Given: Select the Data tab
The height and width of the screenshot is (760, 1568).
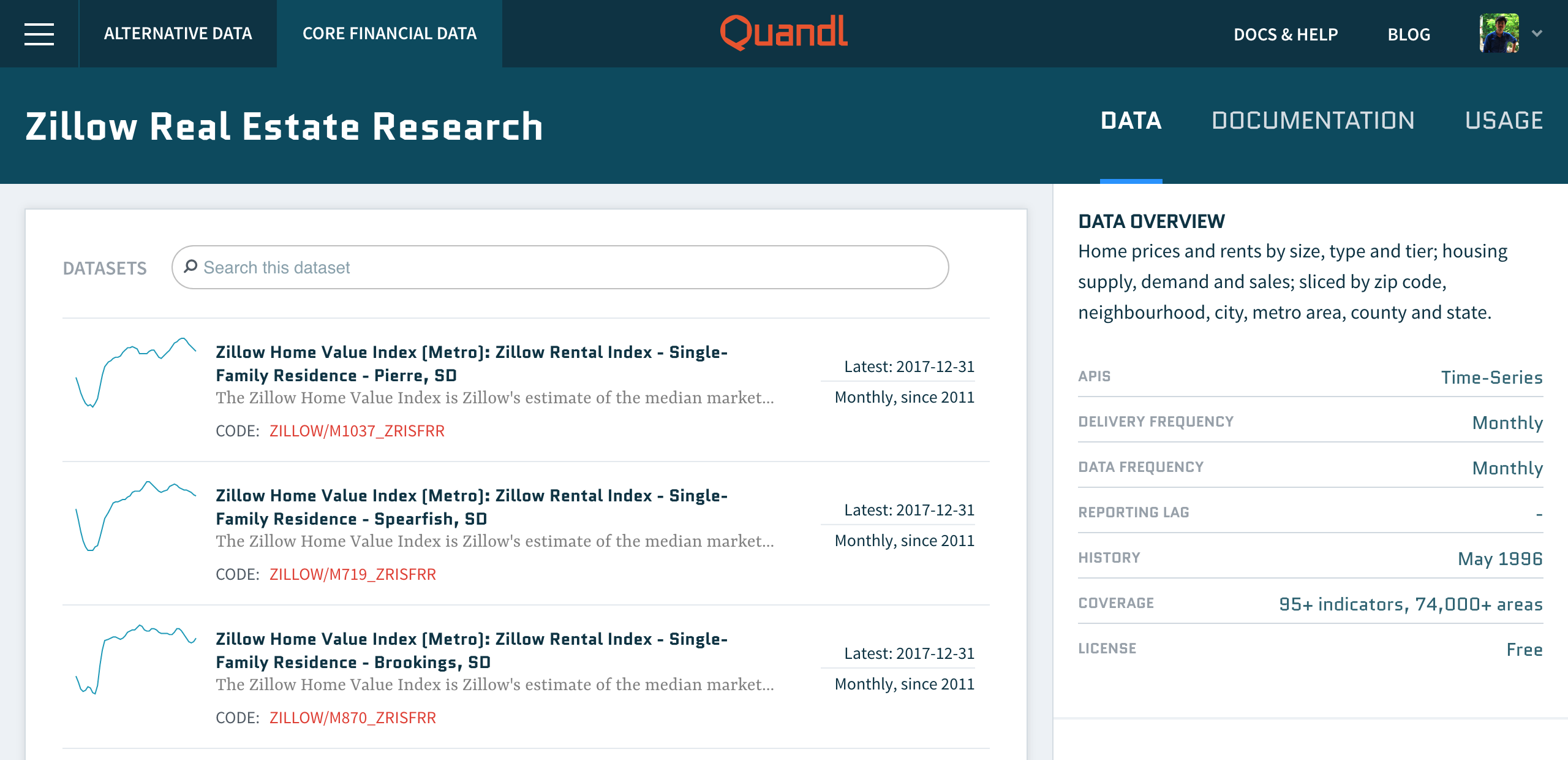Looking at the screenshot, I should click(x=1131, y=121).
